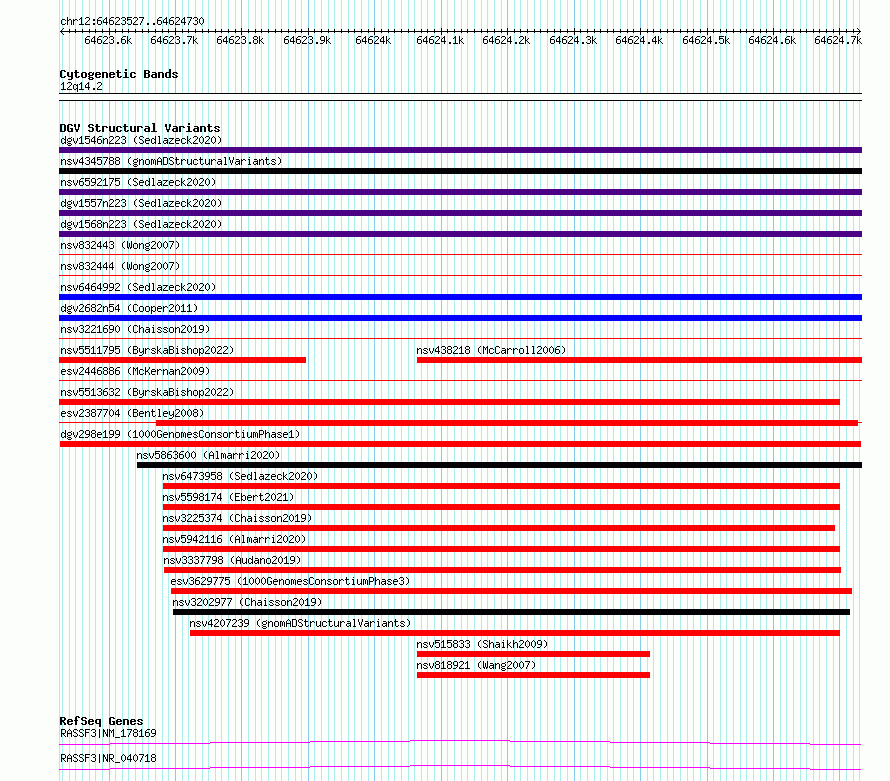Open nsv5598174 (Ebert2021) variant
Viewport: 890px width, 781px height.
pos(228,497)
